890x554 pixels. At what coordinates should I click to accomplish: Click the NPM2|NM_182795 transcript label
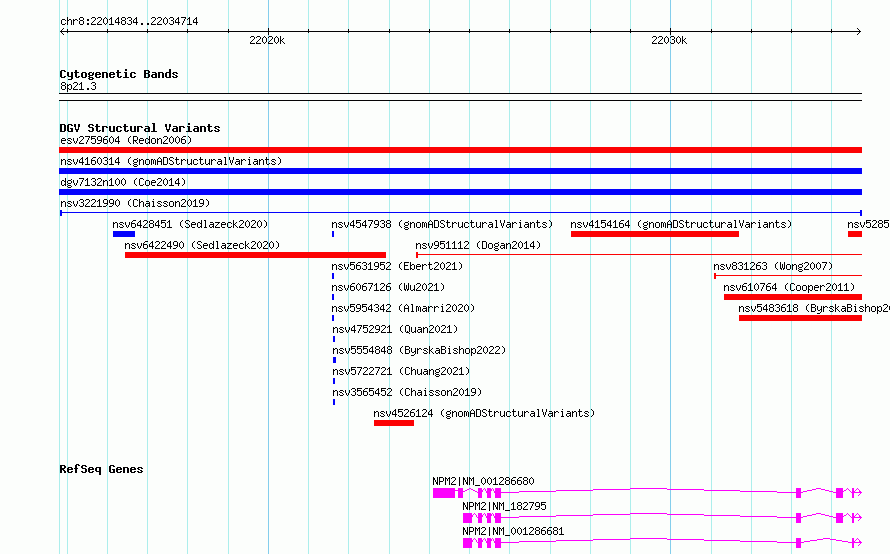coord(504,506)
